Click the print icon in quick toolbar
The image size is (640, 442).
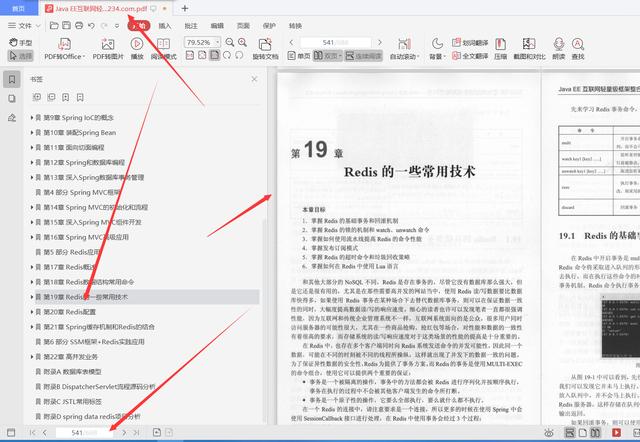pyautogui.click(x=79, y=25)
